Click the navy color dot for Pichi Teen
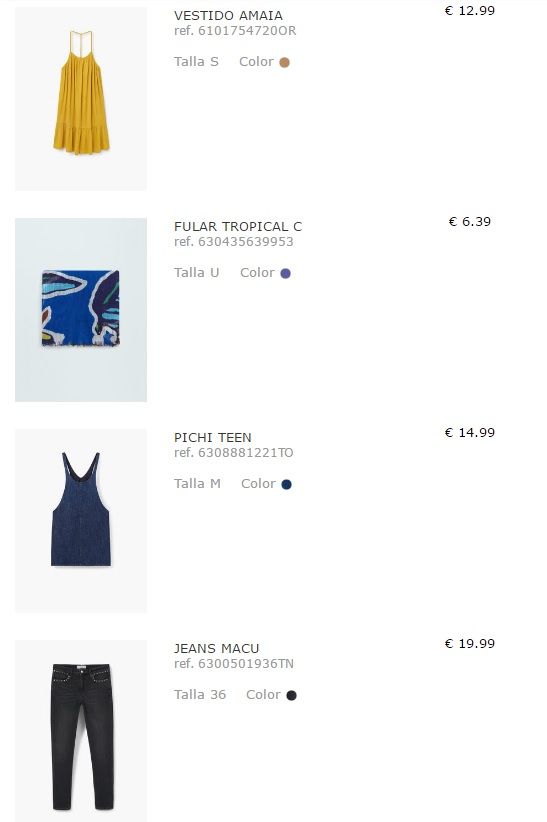547x822 pixels. pos(286,484)
